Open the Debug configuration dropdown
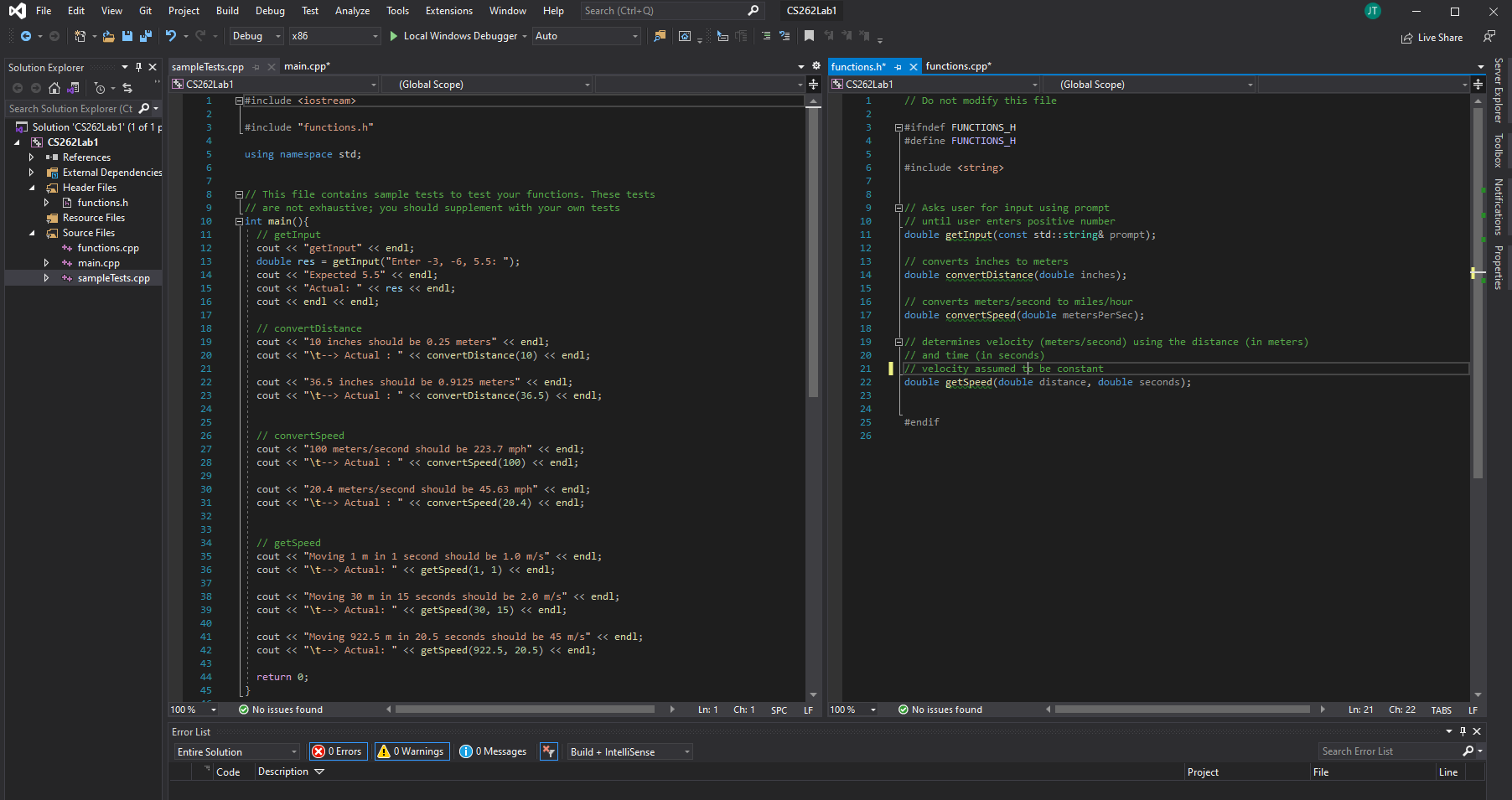This screenshot has height=800, width=1512. click(256, 36)
